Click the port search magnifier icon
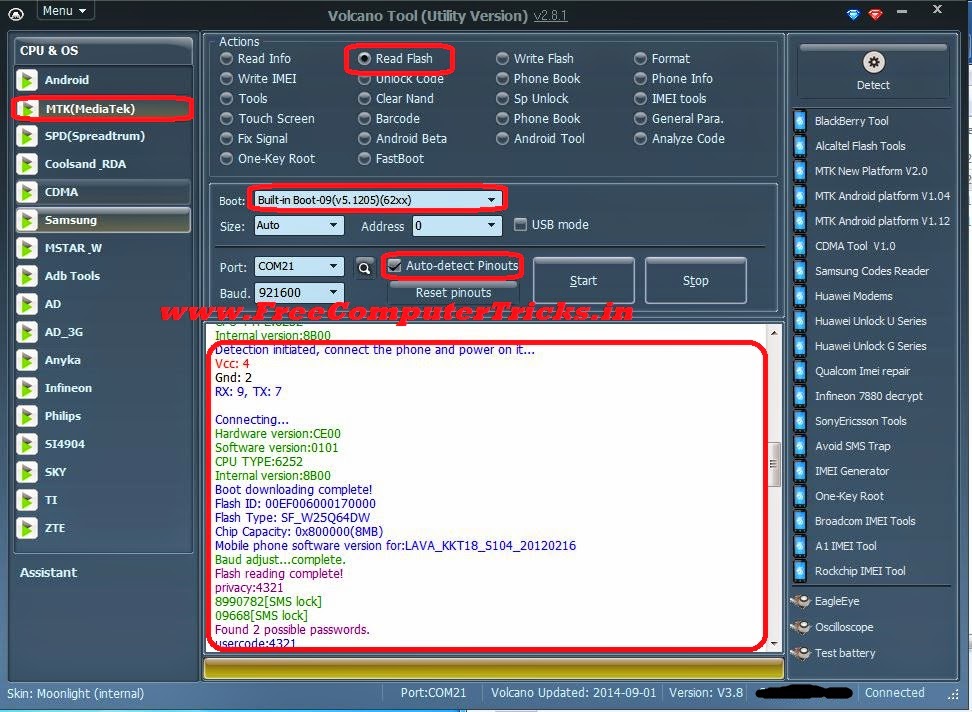Viewport: 972px width, 712px height. tap(364, 268)
